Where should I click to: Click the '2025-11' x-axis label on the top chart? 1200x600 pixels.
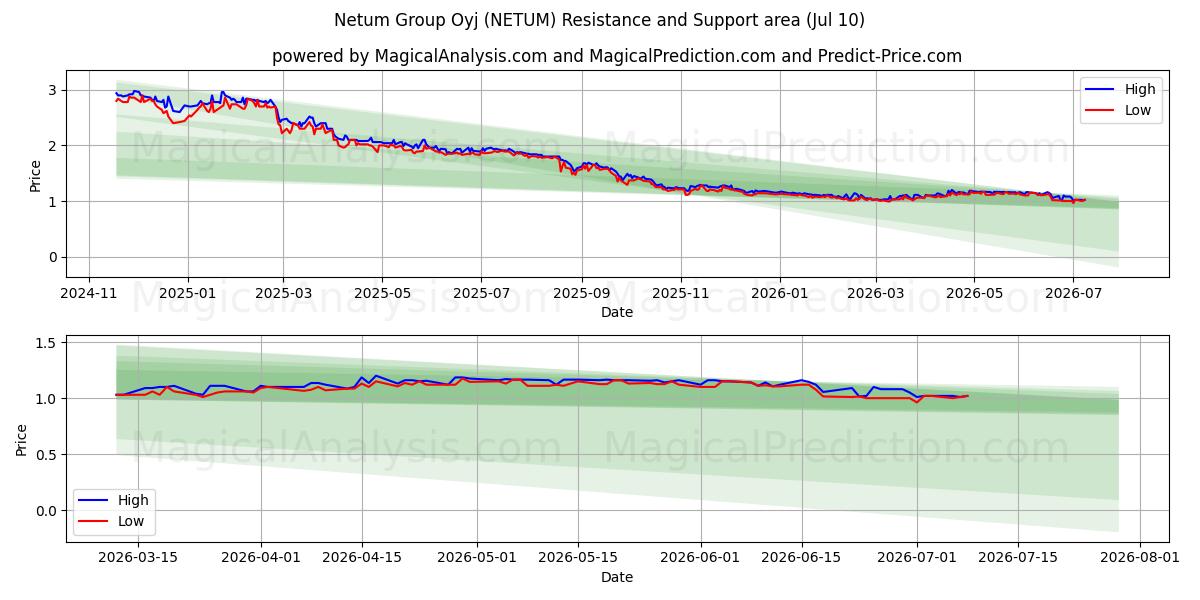coord(680,294)
